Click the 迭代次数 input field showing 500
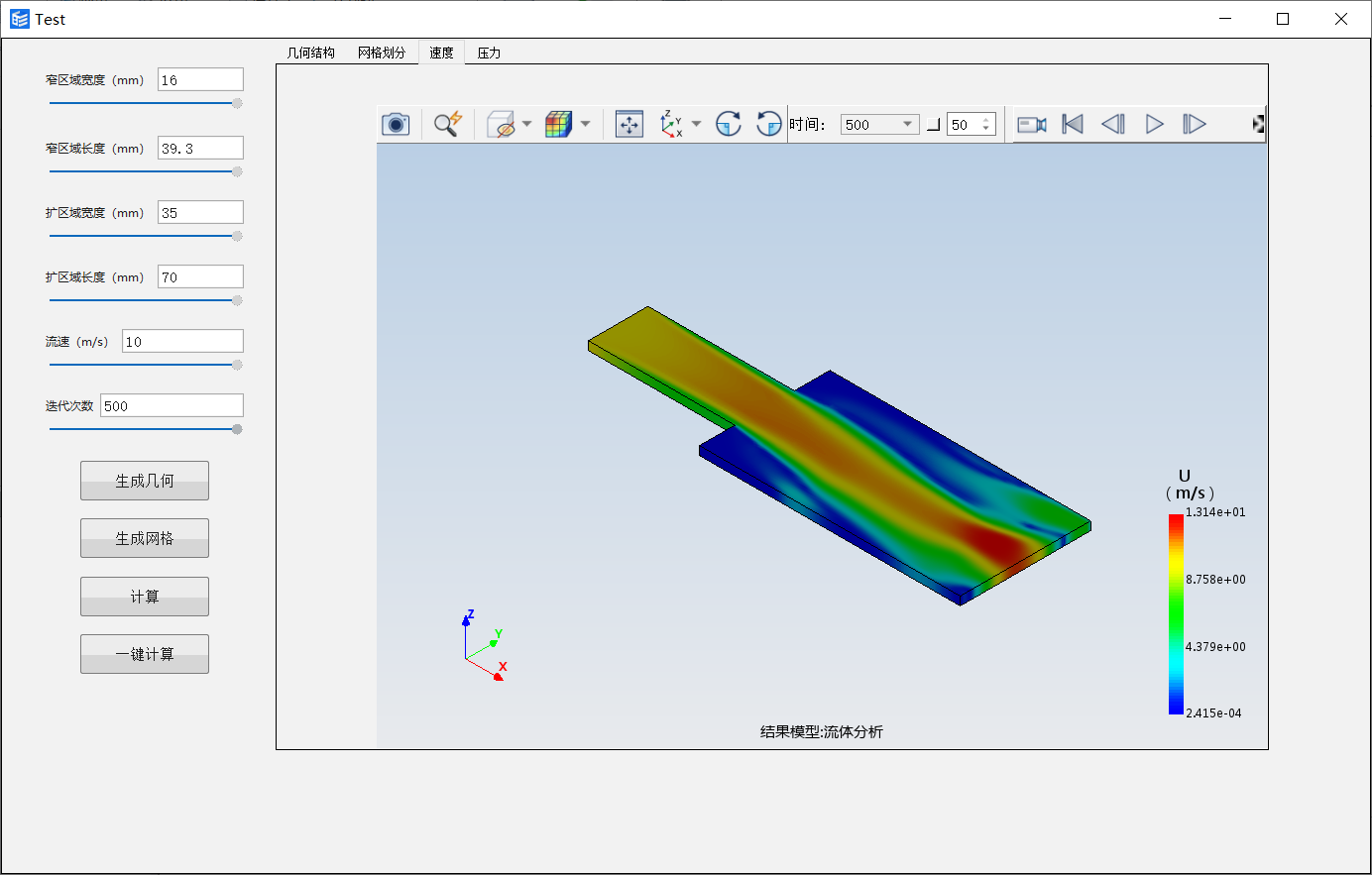Screen dimensions: 1372x875 click(x=171, y=406)
